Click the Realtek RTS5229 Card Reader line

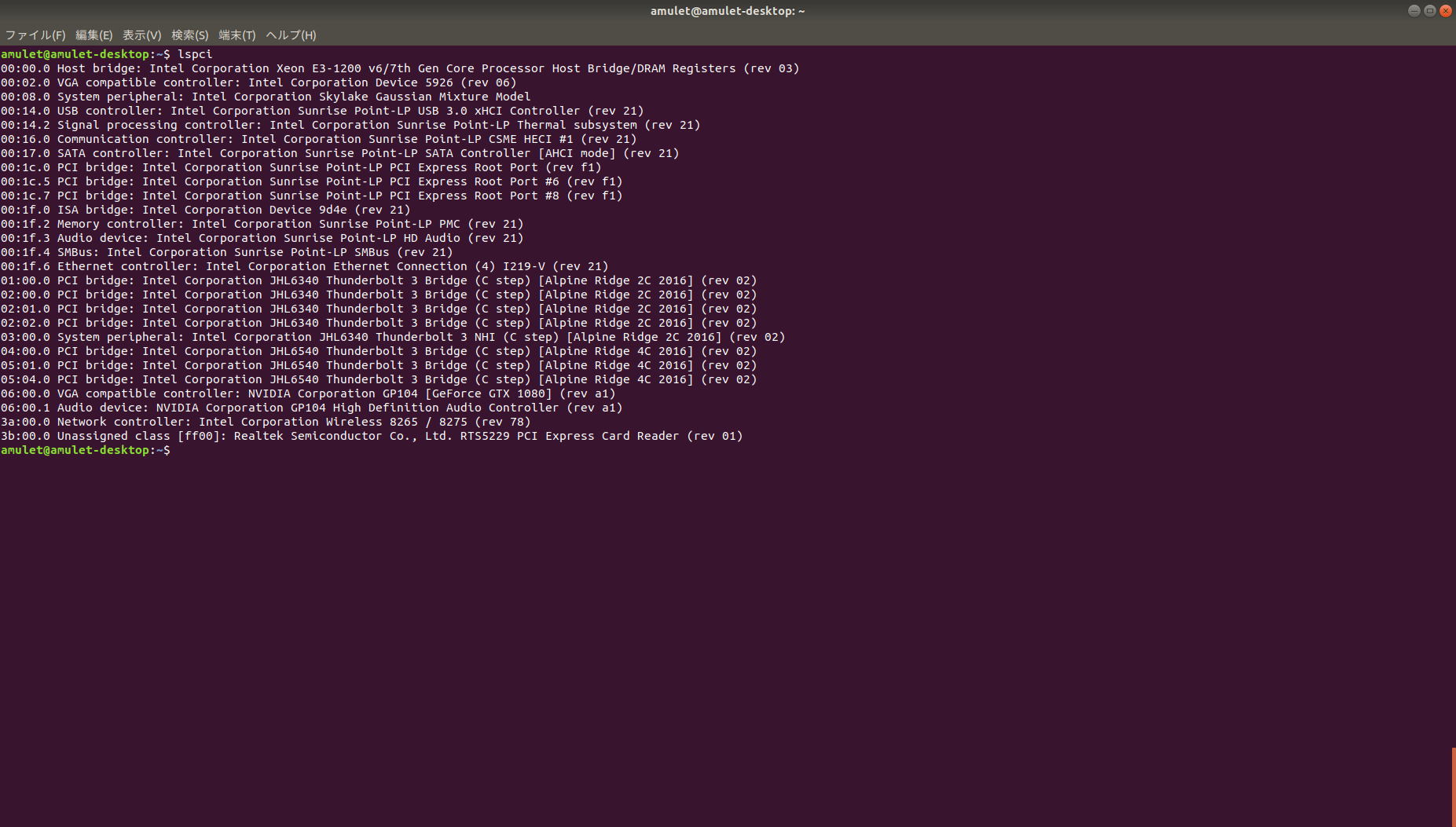(x=372, y=436)
